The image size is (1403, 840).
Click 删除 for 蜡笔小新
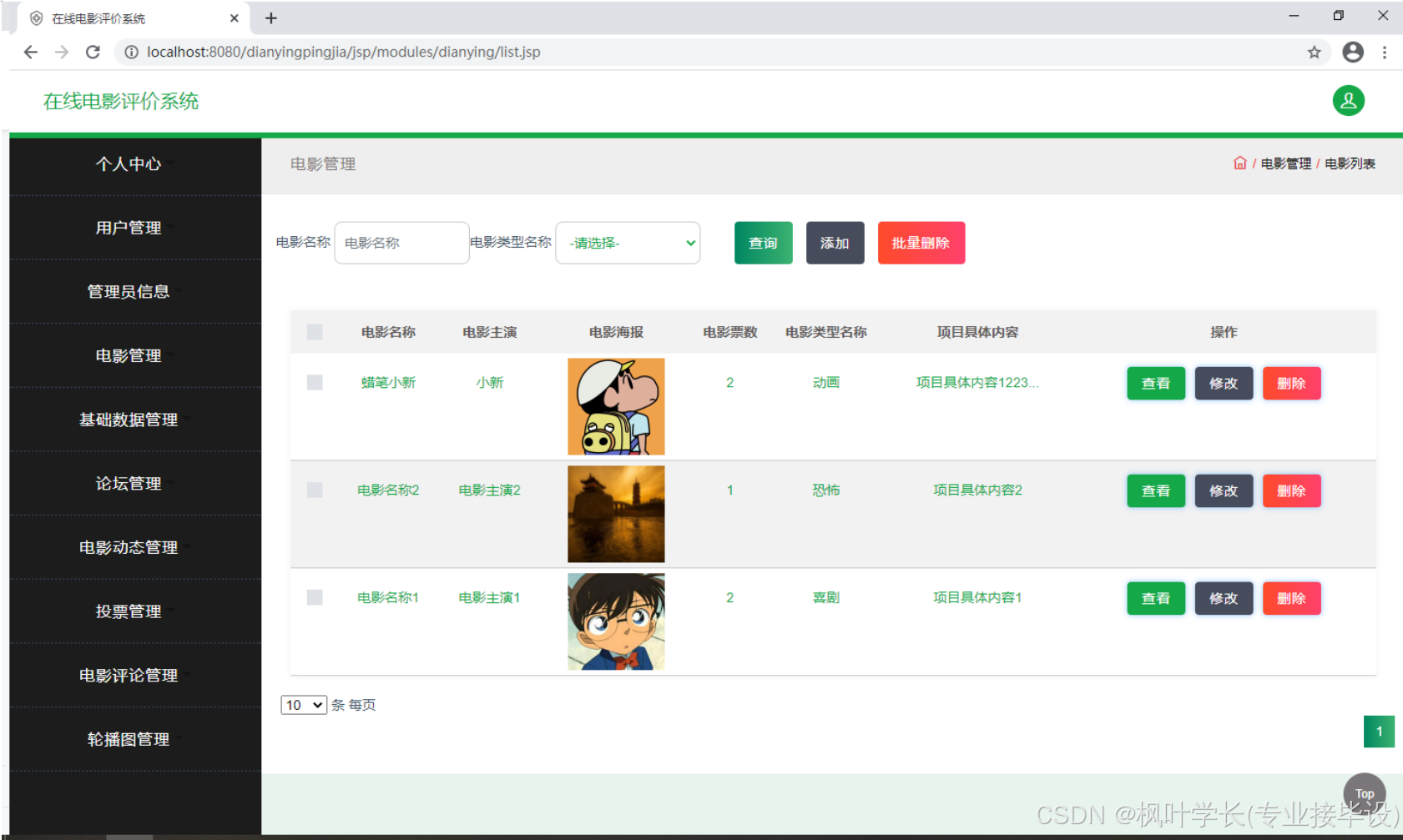point(1291,384)
